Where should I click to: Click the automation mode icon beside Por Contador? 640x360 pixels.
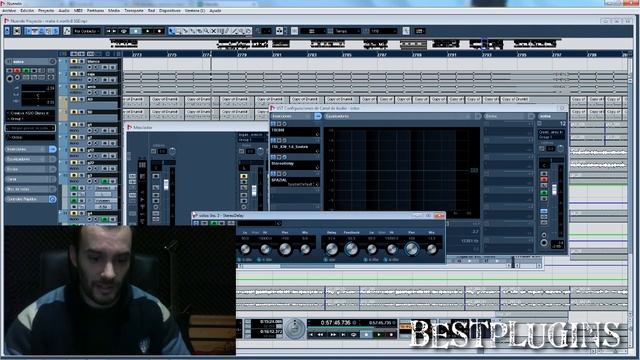[67, 31]
